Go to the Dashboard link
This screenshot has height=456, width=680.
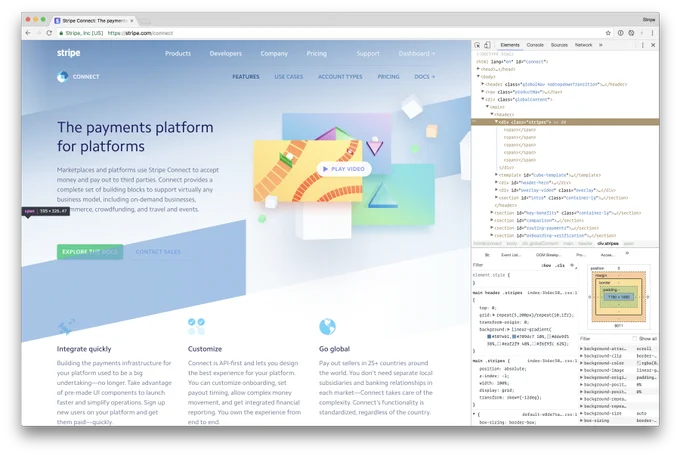point(417,53)
